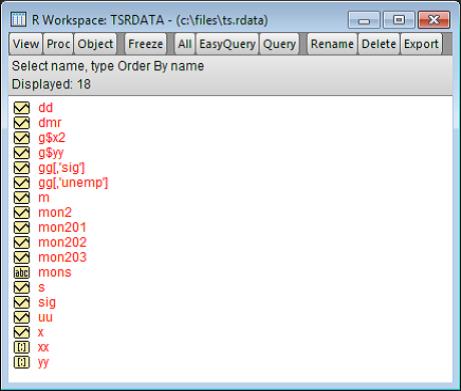Click the vector icon beside yy

coord(22,362)
